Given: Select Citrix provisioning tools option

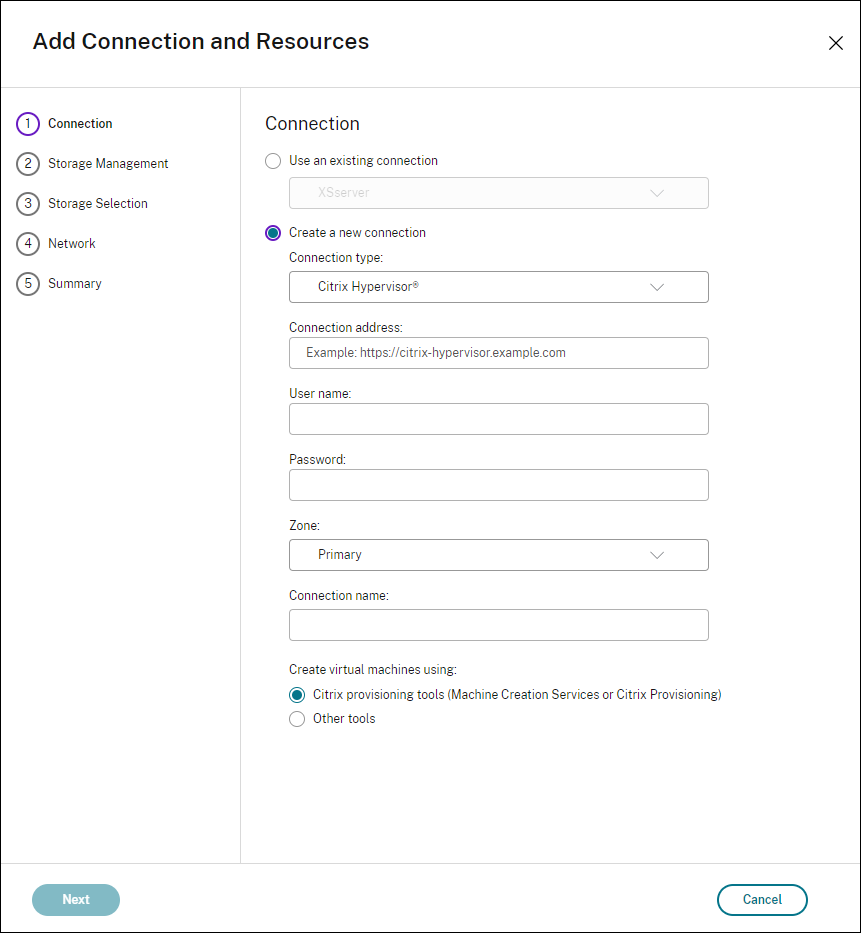Looking at the screenshot, I should click(x=296, y=694).
